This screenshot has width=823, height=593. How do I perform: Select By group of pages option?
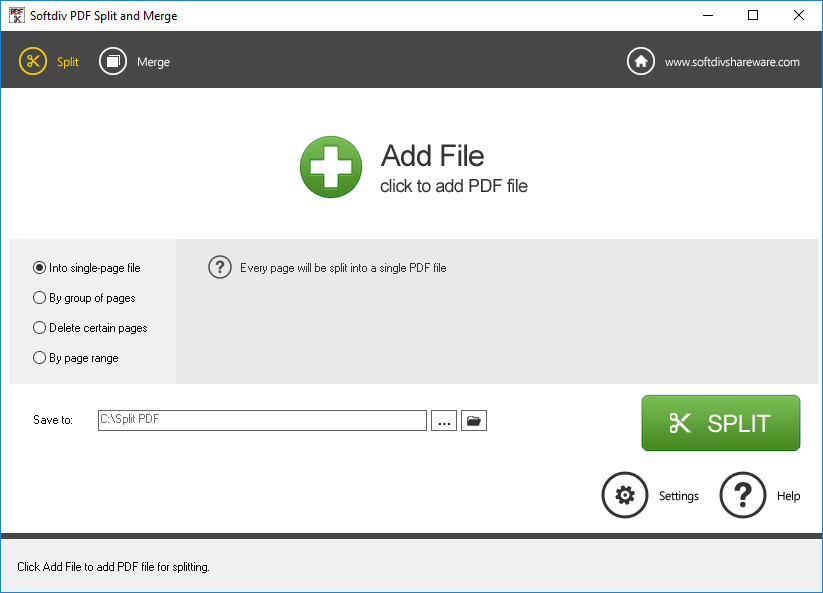tap(85, 298)
